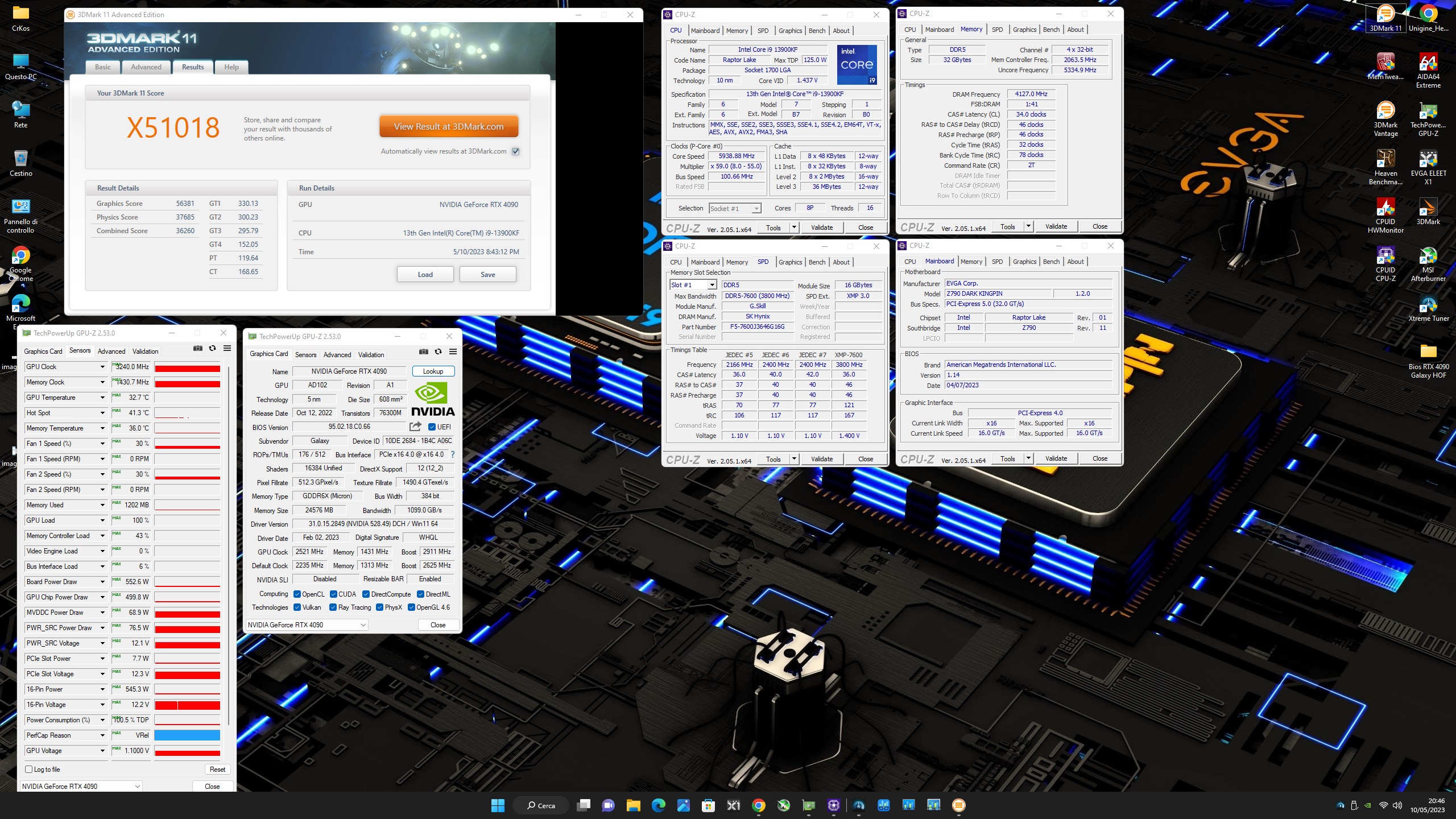Expand GPU Clock sensor dropdown arrow
Viewport: 1456px width, 819px height.
point(102,367)
